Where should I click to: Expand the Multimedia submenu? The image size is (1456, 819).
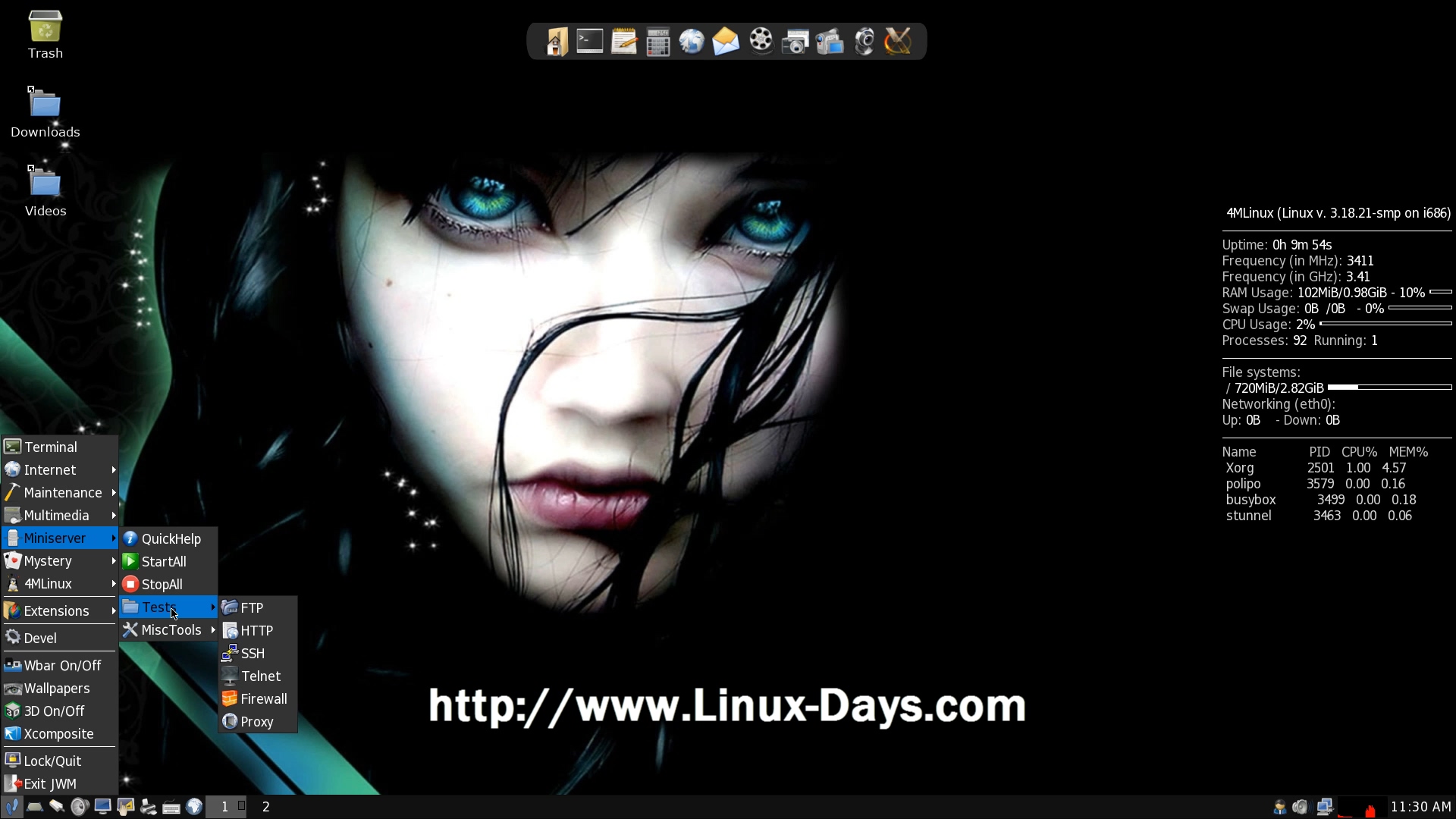click(x=60, y=516)
